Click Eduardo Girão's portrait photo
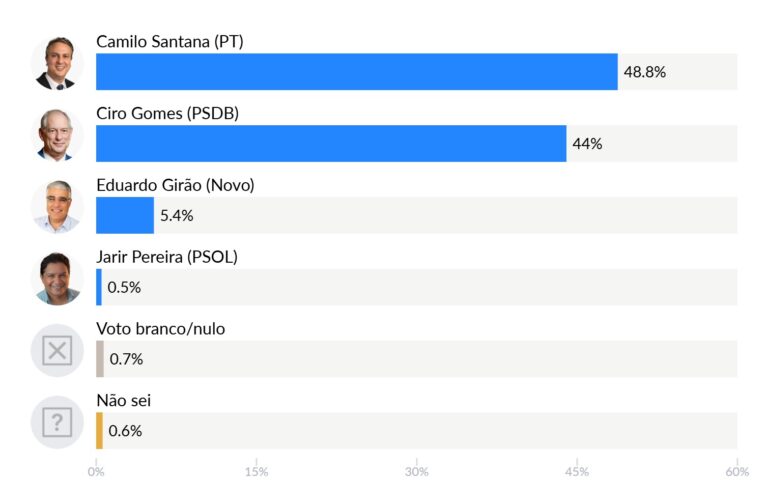Image resolution: width=768 pixels, height=504 pixels. click(x=57, y=207)
